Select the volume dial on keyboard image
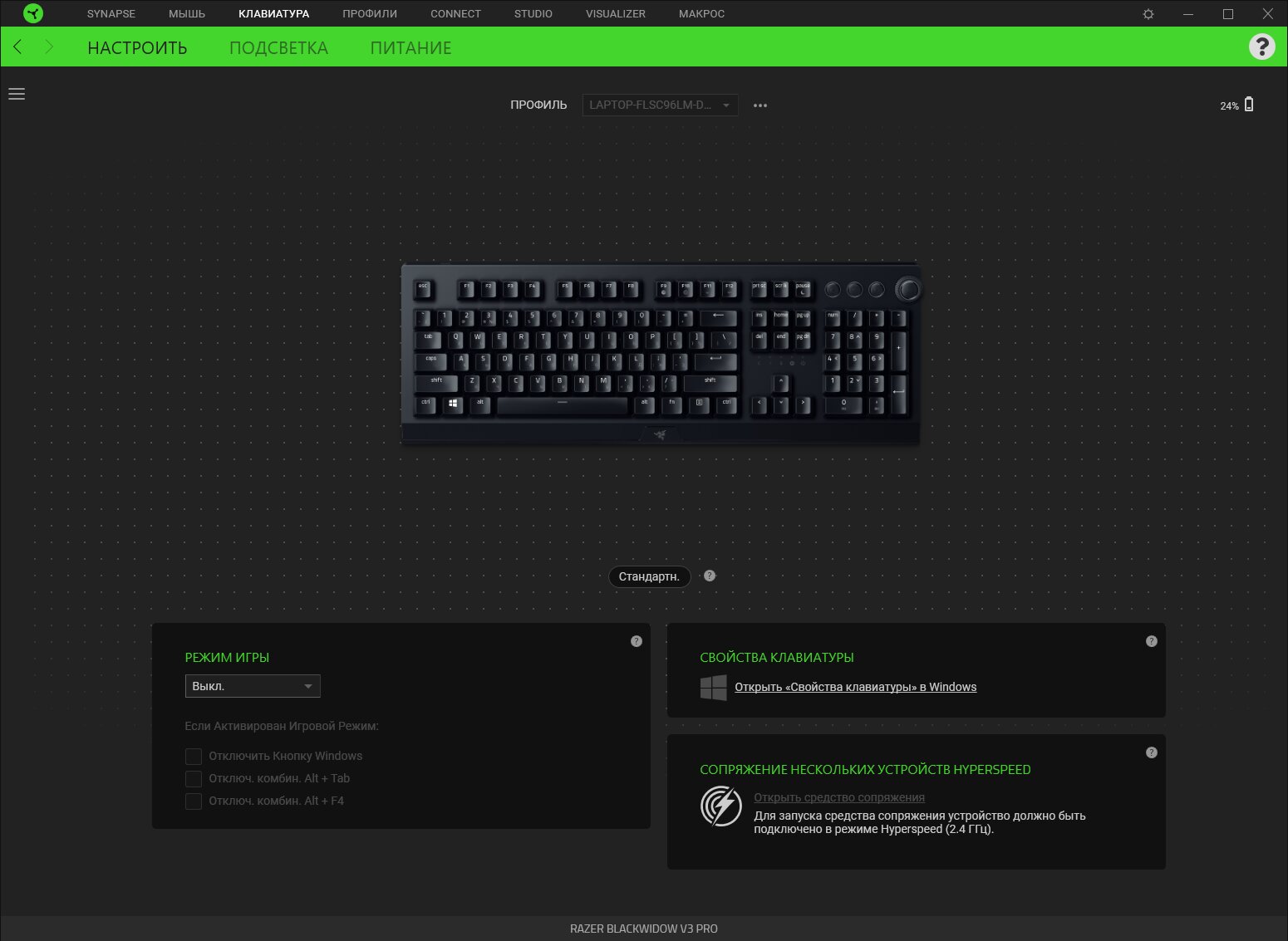Image resolution: width=1288 pixels, height=941 pixels. pyautogui.click(x=908, y=288)
